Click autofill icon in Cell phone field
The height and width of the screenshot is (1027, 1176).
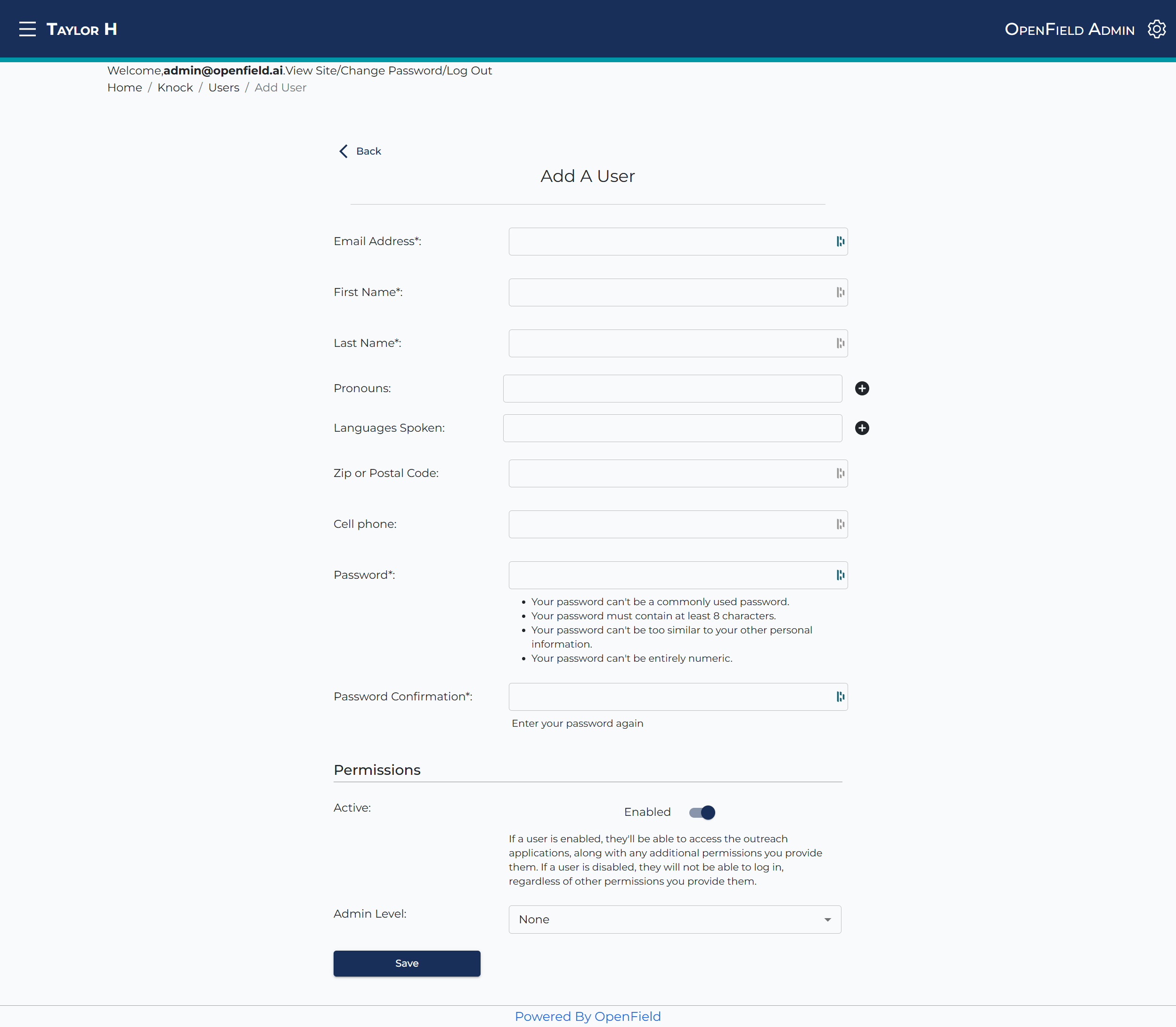pos(840,525)
